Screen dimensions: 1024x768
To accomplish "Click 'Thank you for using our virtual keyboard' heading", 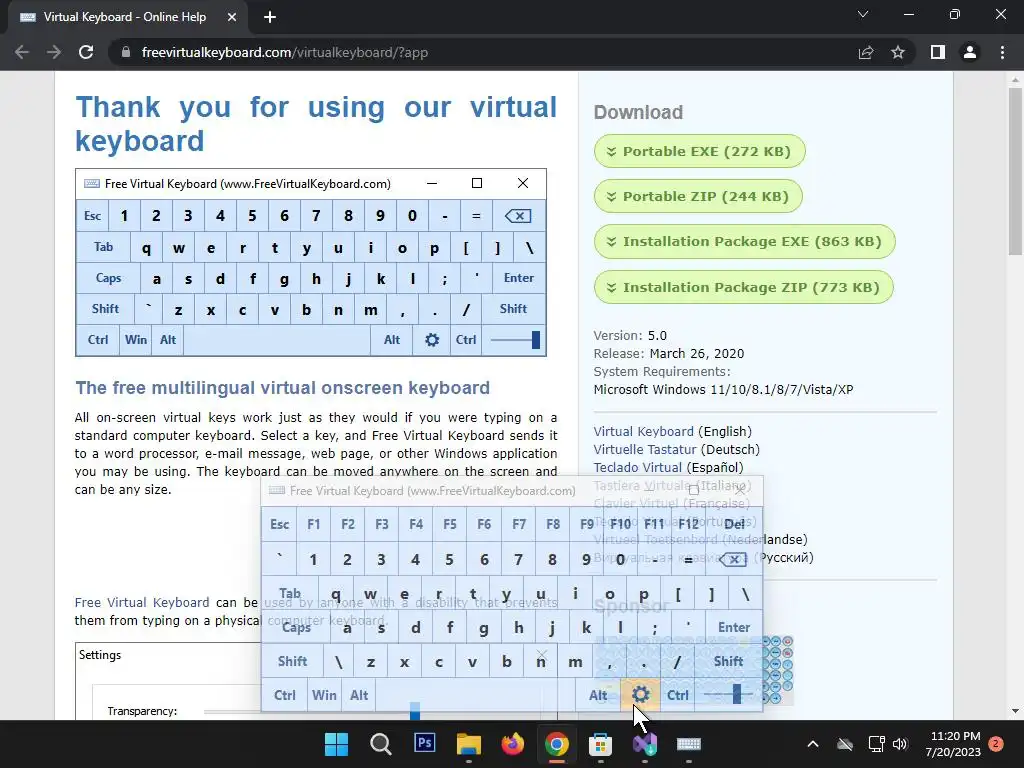I will pos(316,124).
